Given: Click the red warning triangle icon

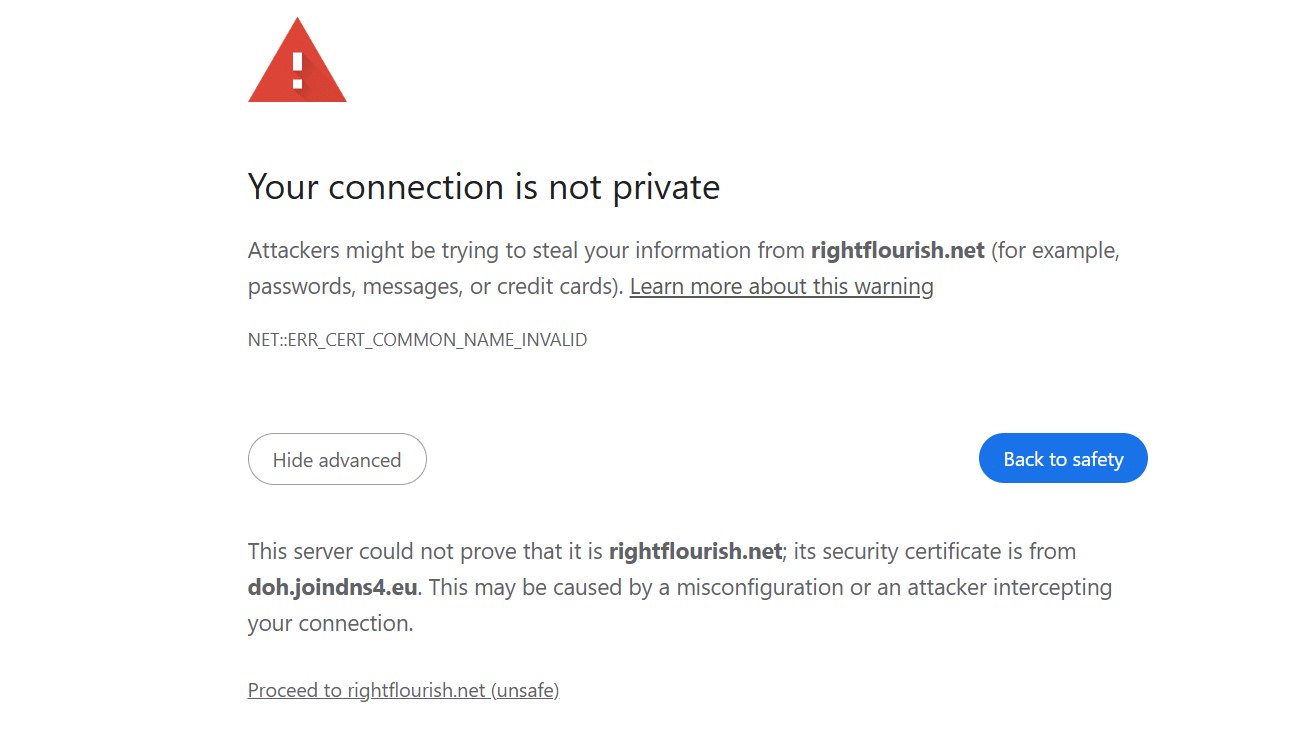Looking at the screenshot, I should (297, 60).
